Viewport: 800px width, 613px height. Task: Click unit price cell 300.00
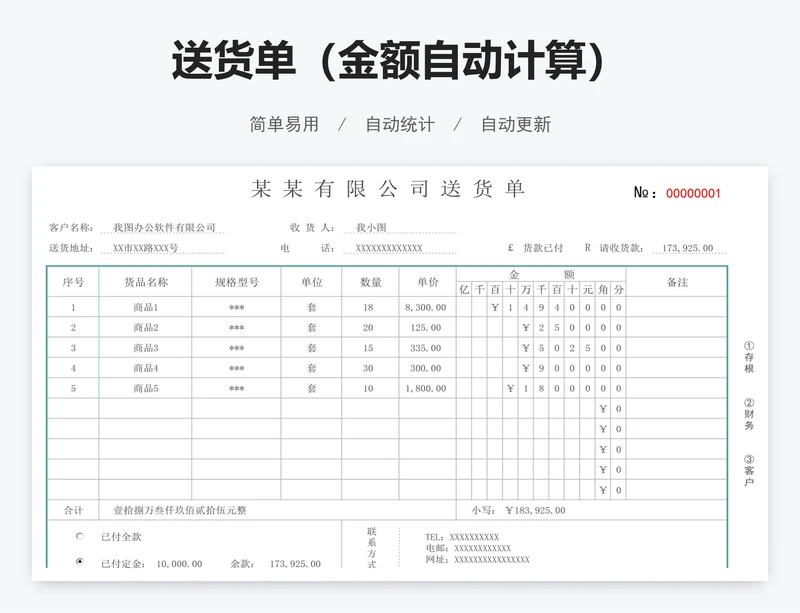[426, 368]
